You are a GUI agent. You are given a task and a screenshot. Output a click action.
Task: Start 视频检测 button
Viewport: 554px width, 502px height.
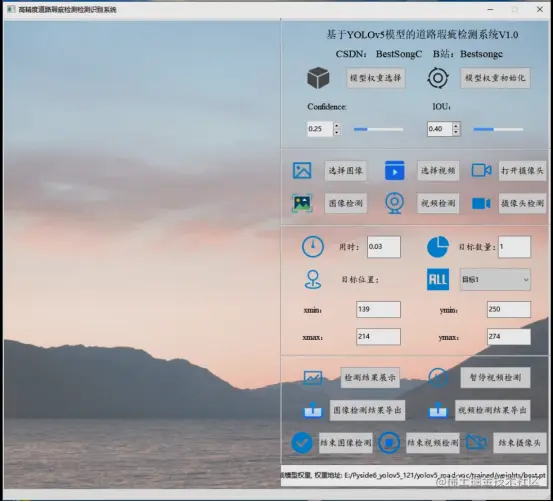[x=438, y=203]
